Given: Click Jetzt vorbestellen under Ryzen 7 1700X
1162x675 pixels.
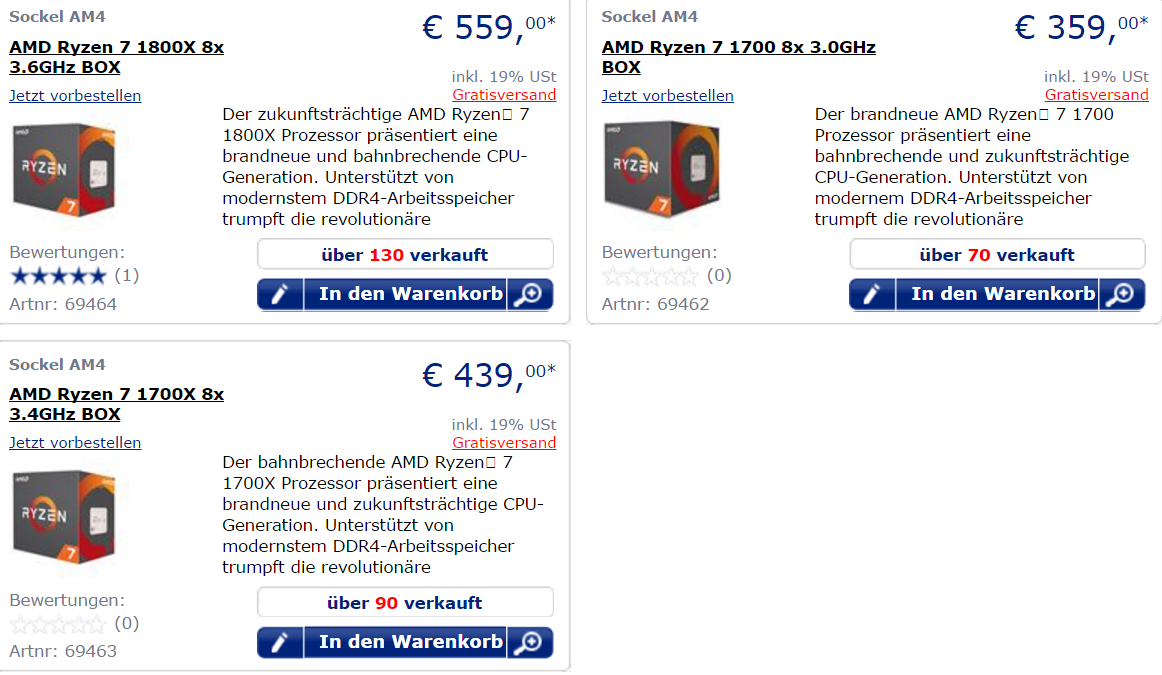Looking at the screenshot, I should (75, 443).
